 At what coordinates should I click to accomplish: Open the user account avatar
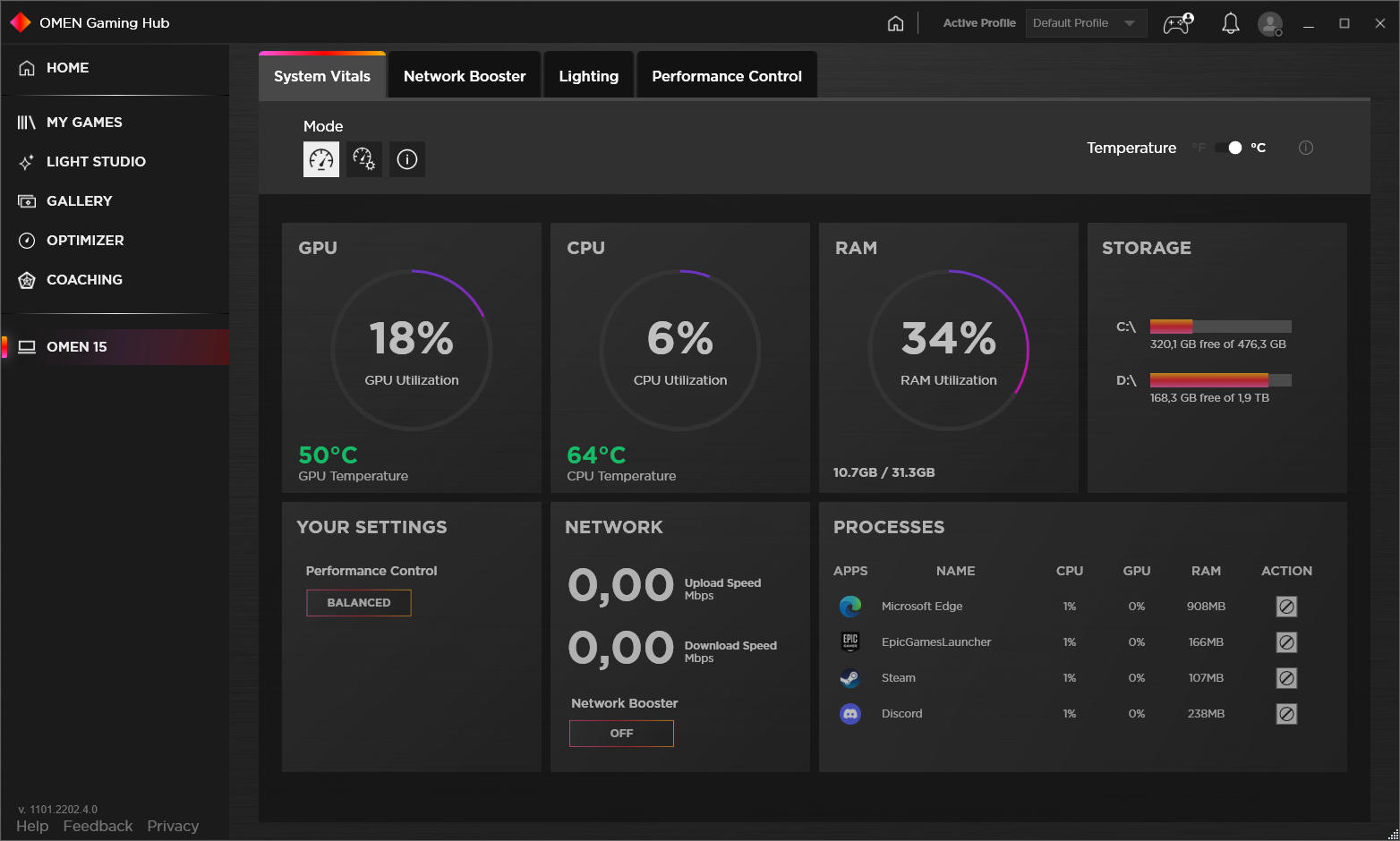tap(1270, 23)
